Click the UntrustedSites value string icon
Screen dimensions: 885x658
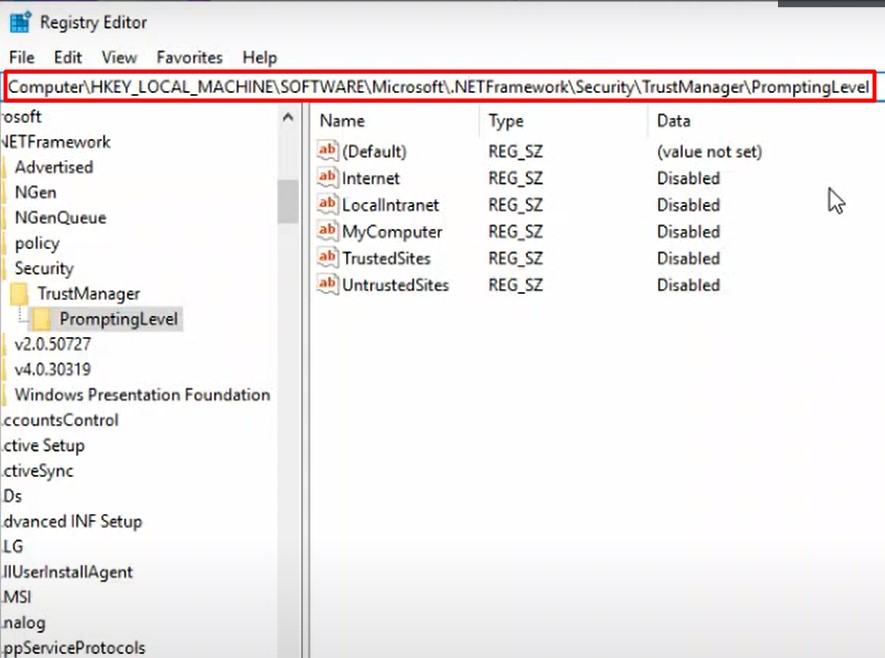point(327,284)
